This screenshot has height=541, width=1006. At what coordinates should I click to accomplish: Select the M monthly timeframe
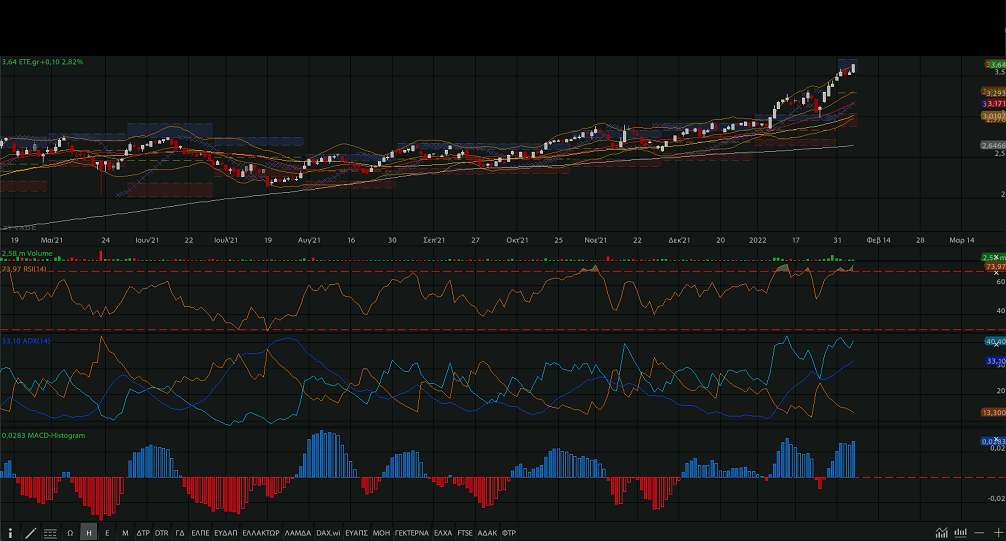point(125,533)
